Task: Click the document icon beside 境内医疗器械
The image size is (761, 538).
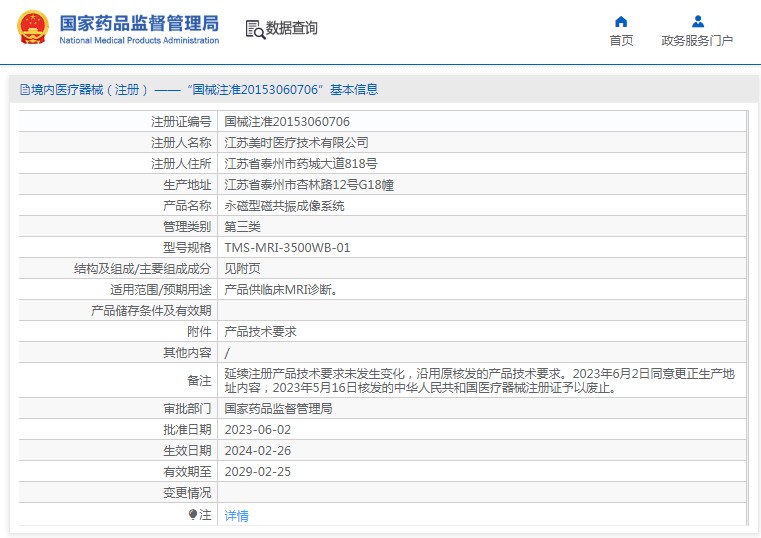Action: 24,90
